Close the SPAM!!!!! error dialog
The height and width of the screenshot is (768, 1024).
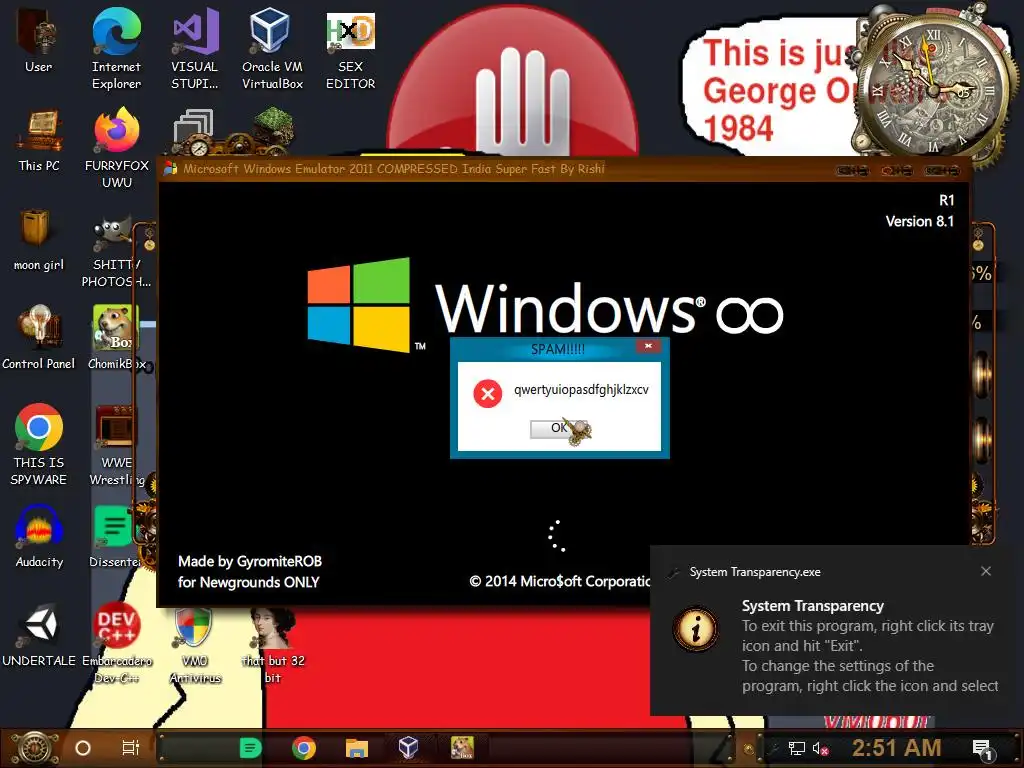(x=648, y=346)
